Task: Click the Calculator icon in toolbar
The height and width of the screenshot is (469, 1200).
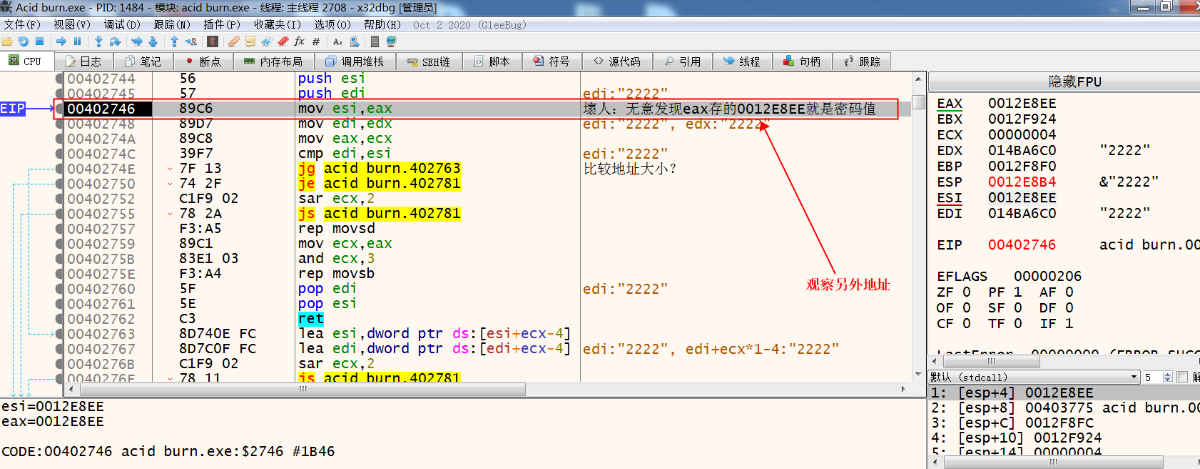Action: [375, 41]
